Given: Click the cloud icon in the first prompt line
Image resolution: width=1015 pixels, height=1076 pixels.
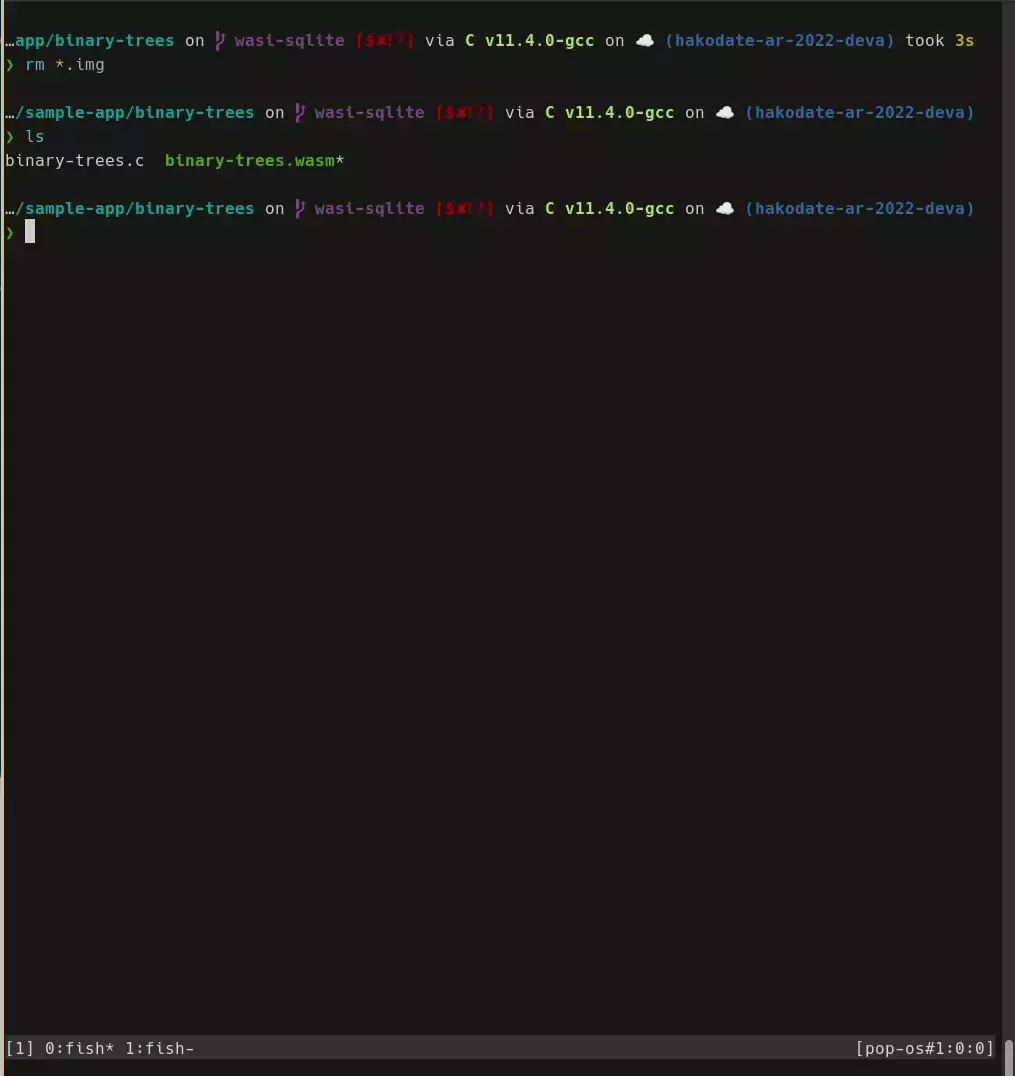Looking at the screenshot, I should coord(644,40).
